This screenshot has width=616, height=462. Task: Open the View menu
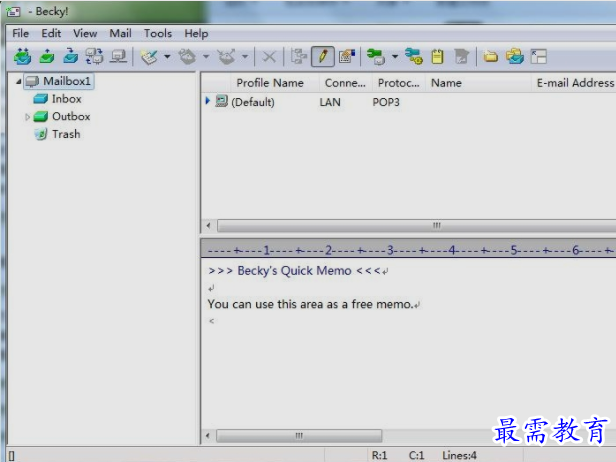pos(85,33)
